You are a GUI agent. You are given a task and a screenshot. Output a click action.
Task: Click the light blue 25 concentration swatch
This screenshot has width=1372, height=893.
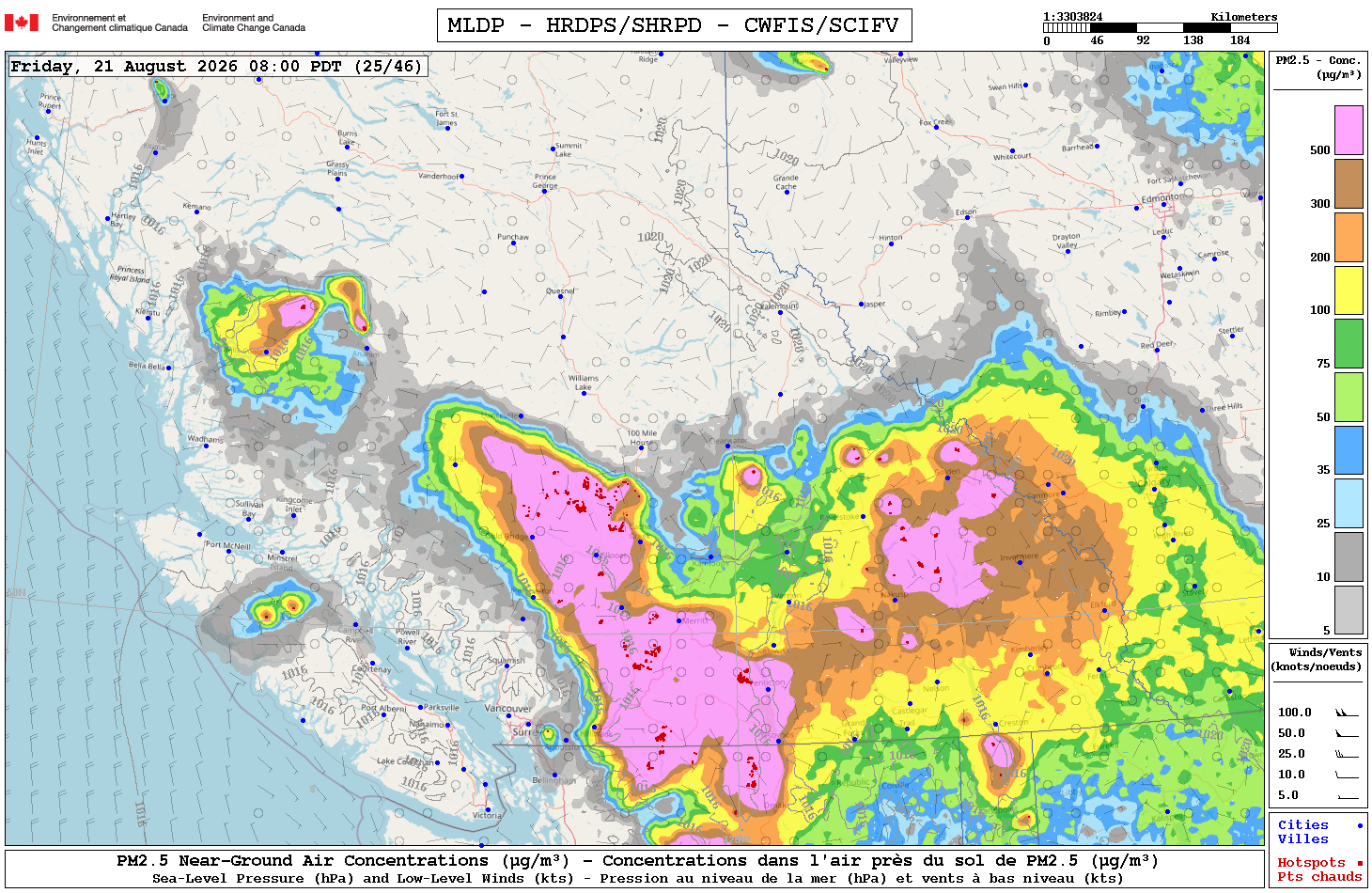tap(1349, 503)
